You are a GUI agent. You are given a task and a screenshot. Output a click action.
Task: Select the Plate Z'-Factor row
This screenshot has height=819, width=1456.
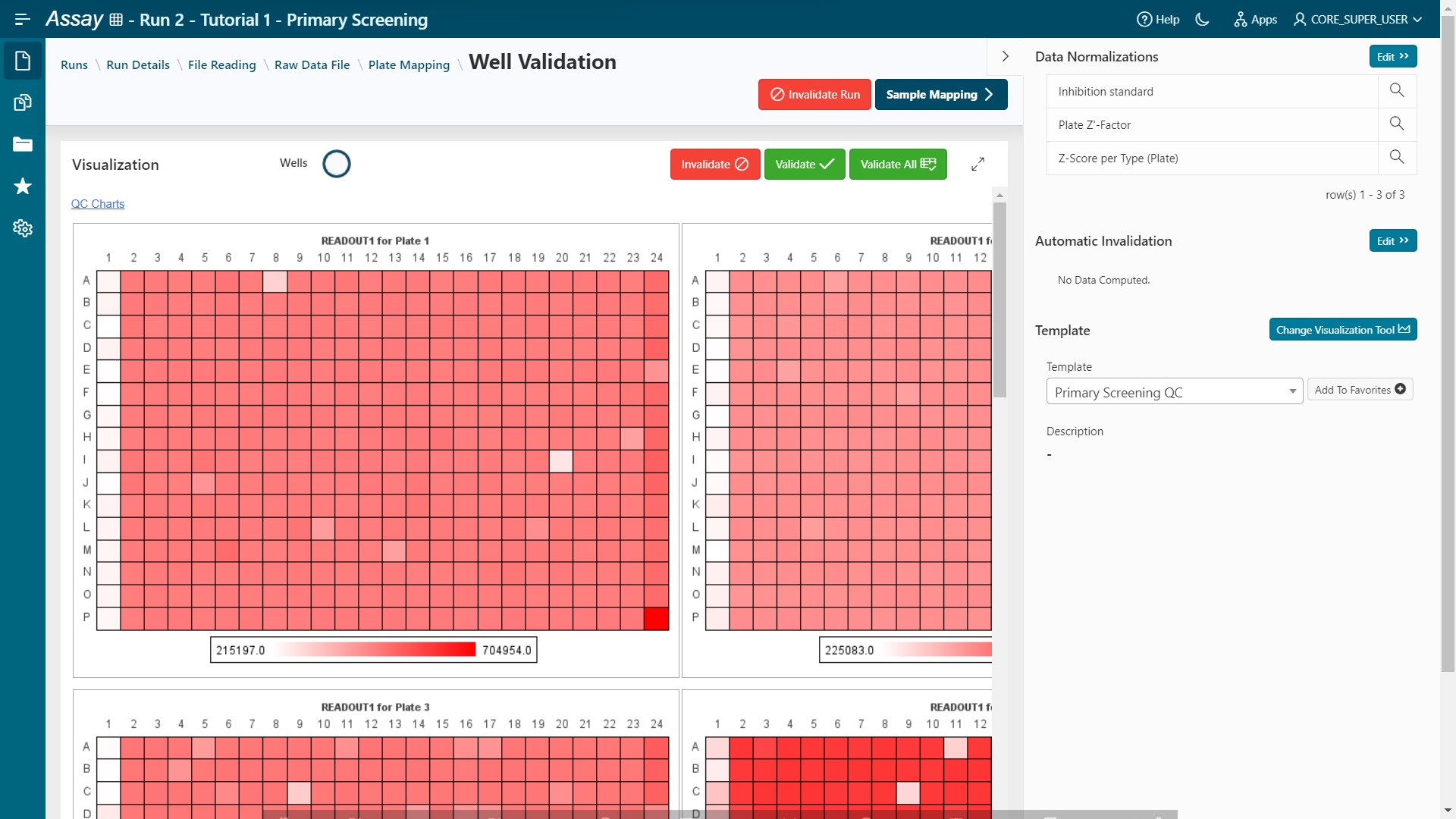click(x=1212, y=125)
